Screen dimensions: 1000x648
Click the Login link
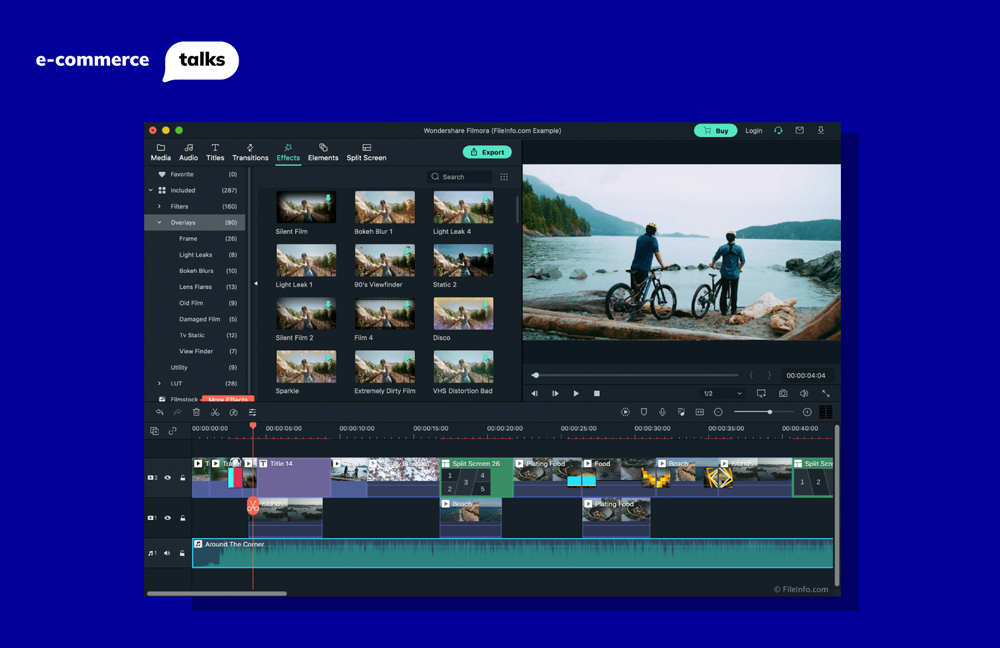pyautogui.click(x=753, y=130)
